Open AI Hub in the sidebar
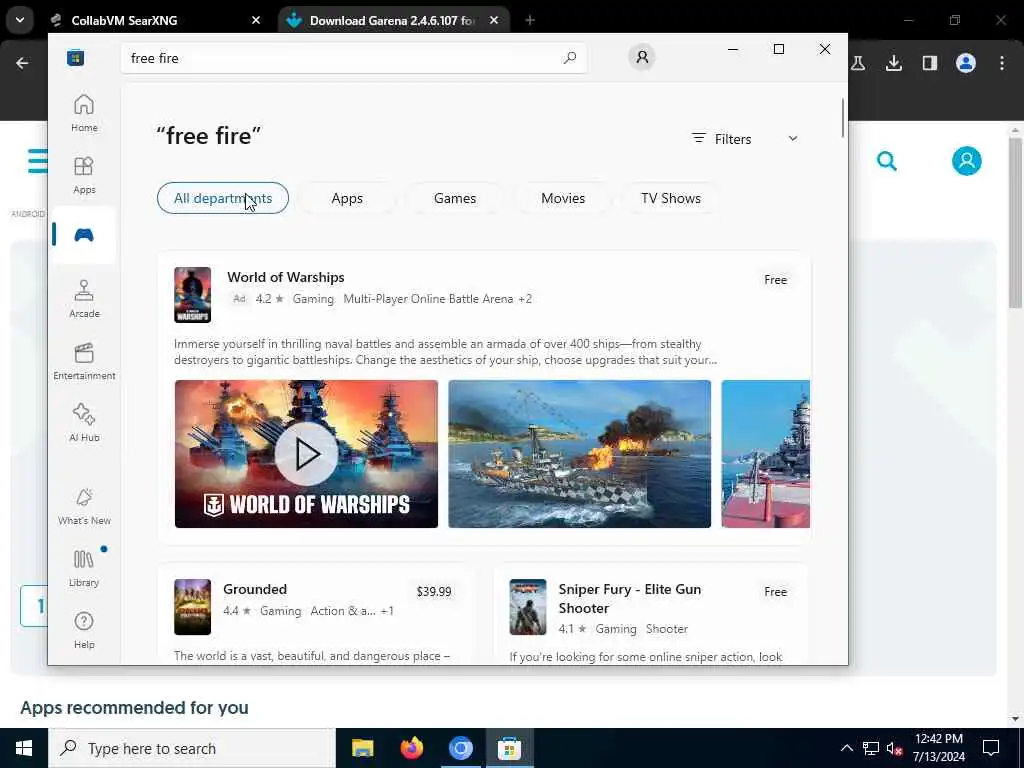The height and width of the screenshot is (768, 1024). click(84, 423)
